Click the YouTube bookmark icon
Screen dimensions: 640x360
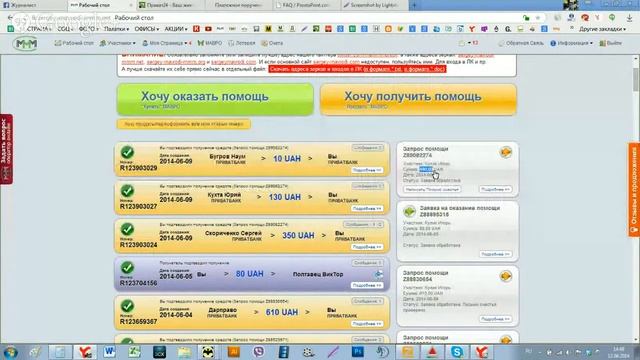[x=208, y=29]
